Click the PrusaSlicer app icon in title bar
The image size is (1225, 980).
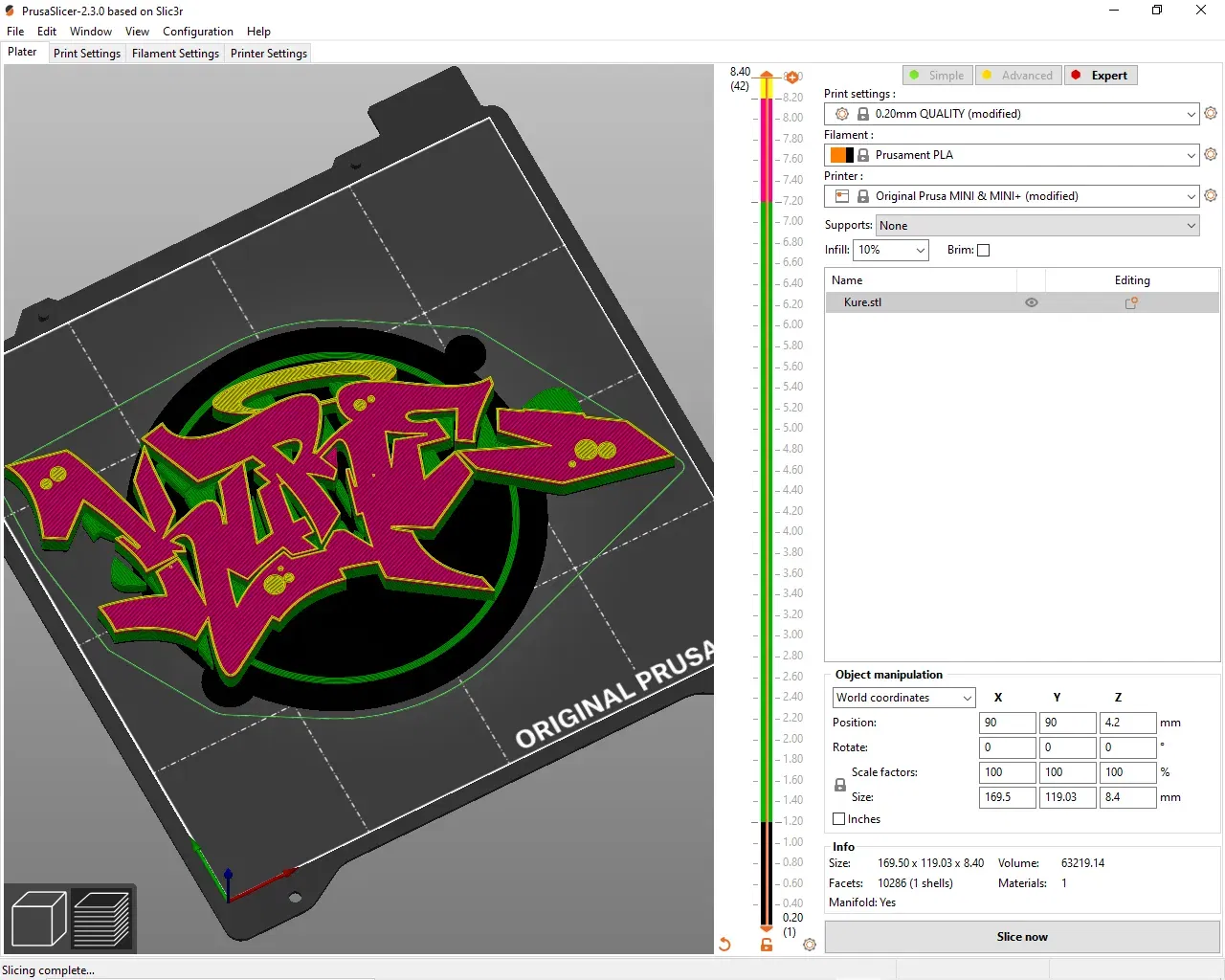click(x=10, y=11)
